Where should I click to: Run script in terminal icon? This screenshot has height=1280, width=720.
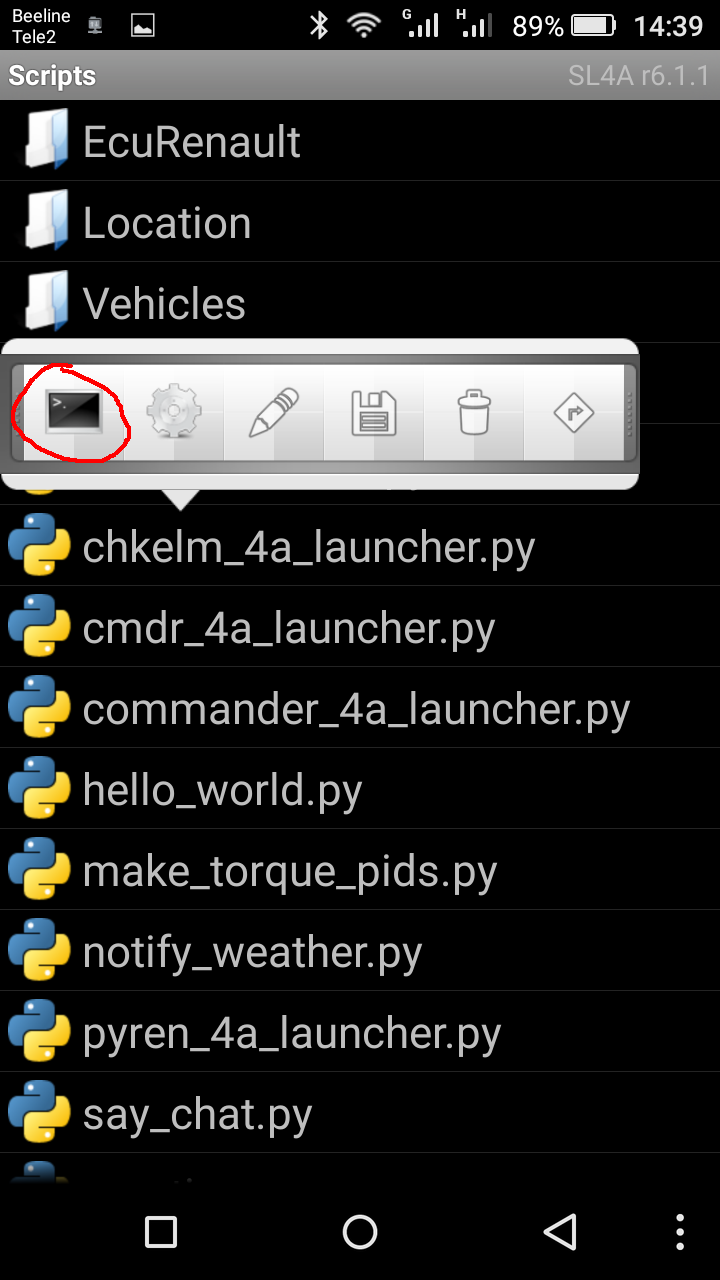tap(73, 412)
